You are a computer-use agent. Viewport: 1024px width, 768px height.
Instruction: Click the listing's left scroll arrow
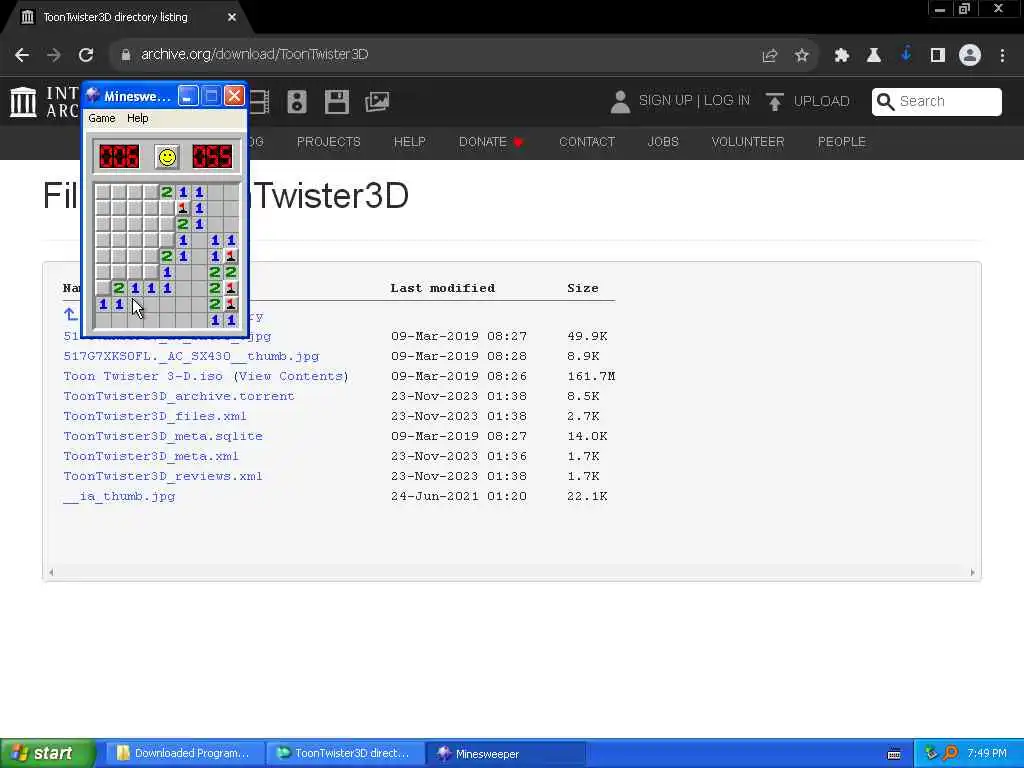pos(51,573)
